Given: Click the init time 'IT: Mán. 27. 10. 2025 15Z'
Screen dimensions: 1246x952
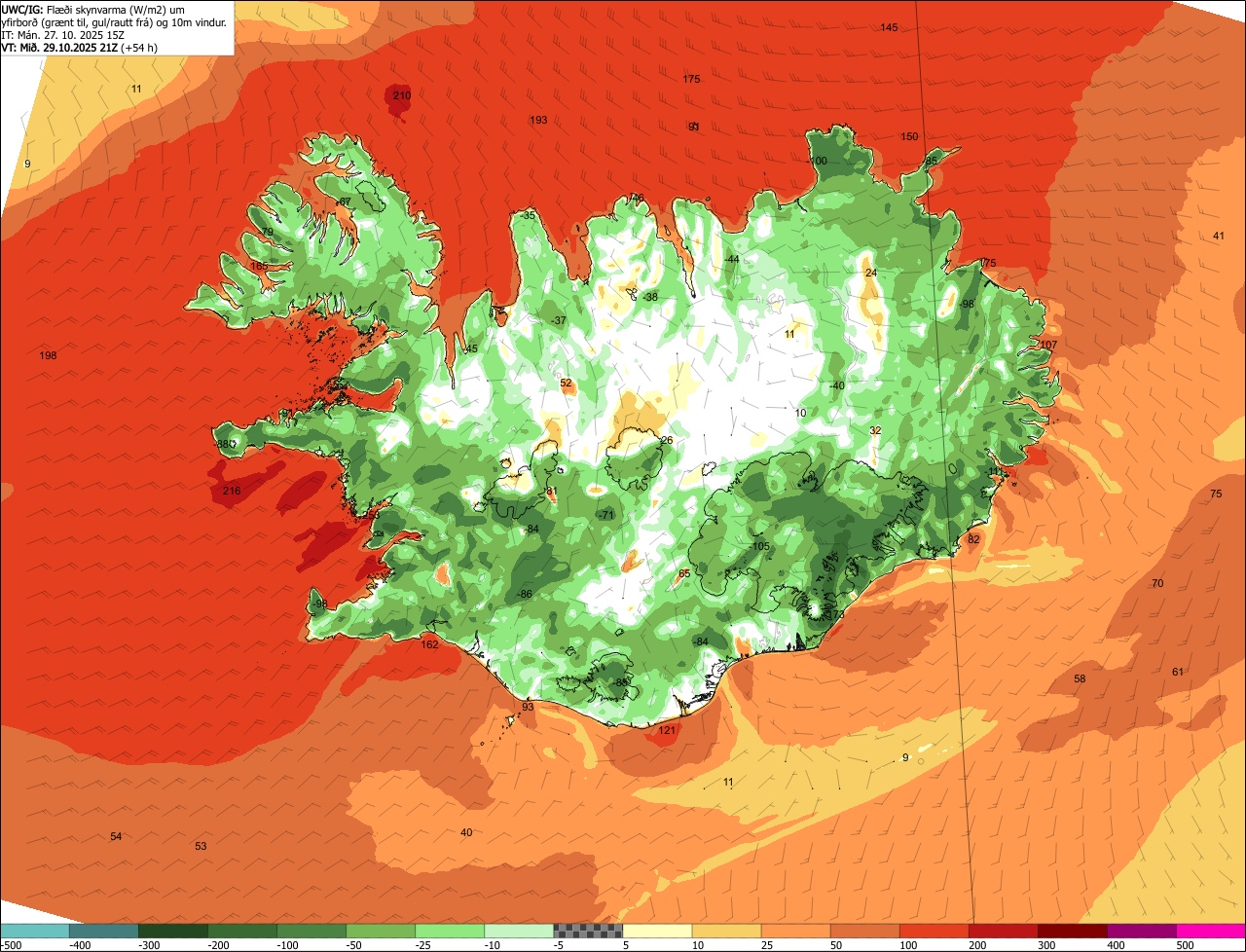Looking at the screenshot, I should (64, 34).
